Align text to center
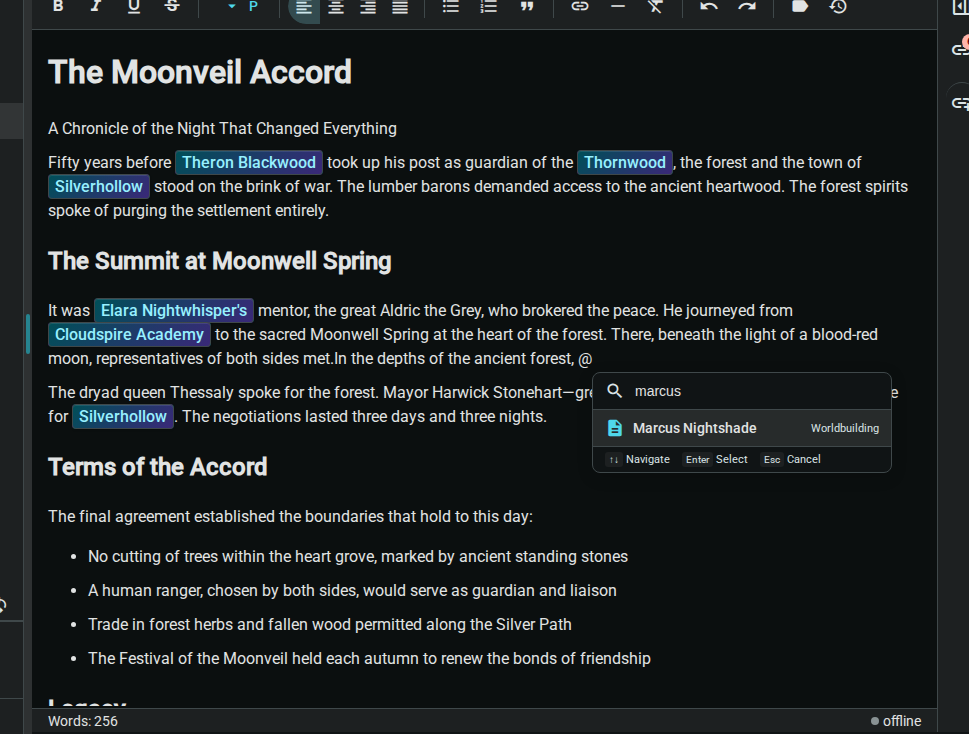 click(336, 7)
